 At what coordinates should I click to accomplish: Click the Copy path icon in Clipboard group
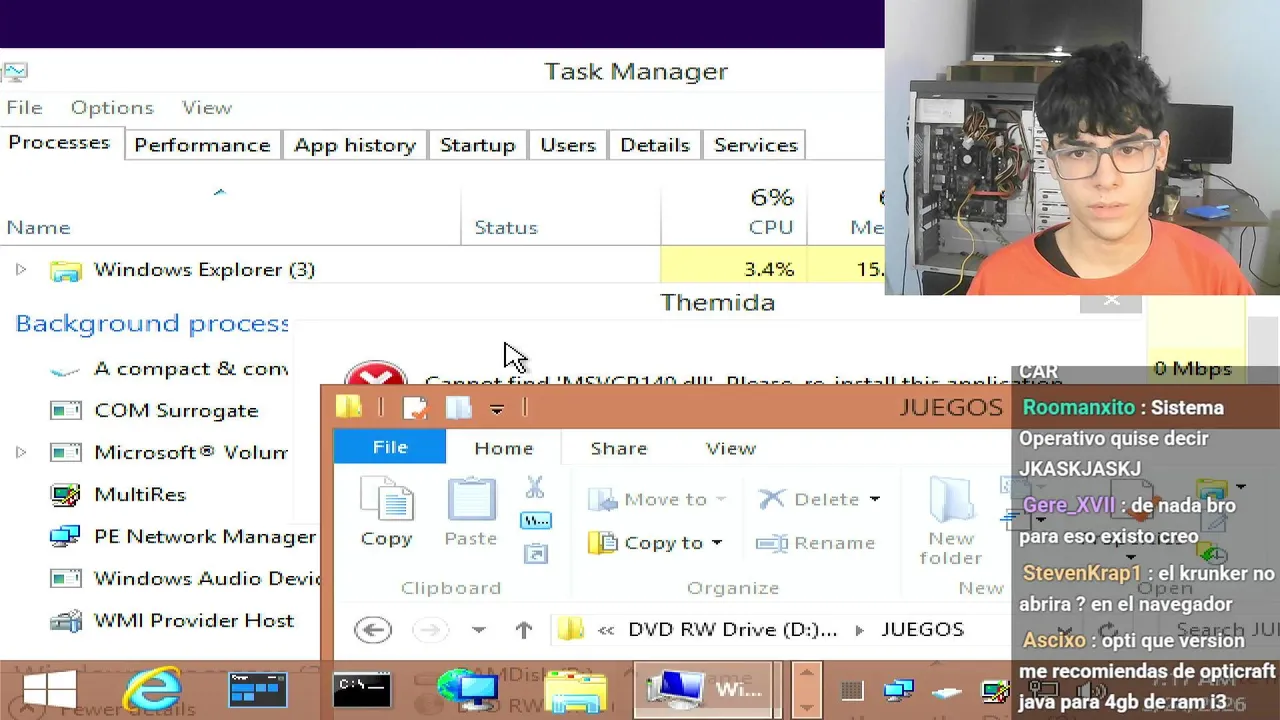(536, 520)
